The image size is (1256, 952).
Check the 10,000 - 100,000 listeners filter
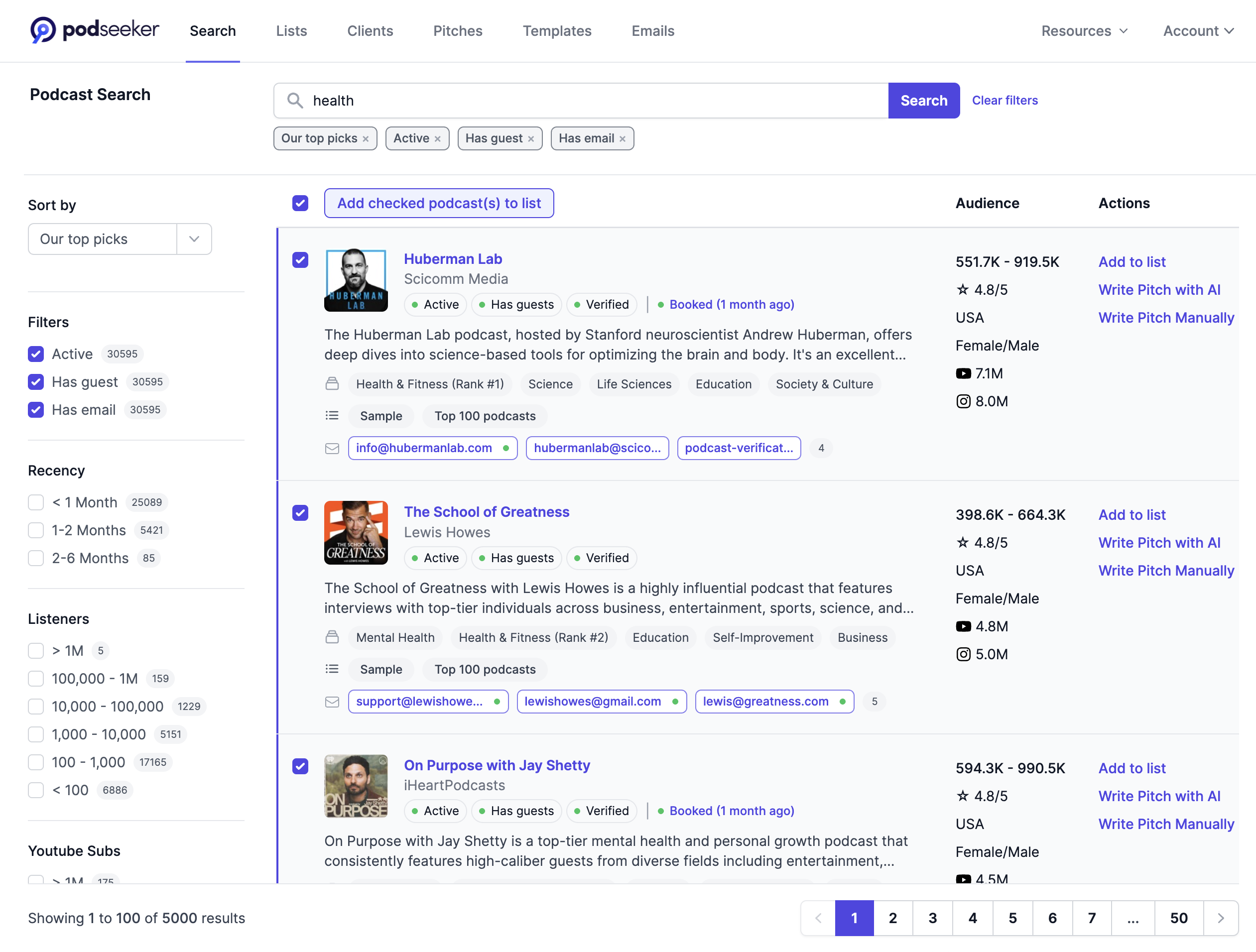tap(36, 706)
